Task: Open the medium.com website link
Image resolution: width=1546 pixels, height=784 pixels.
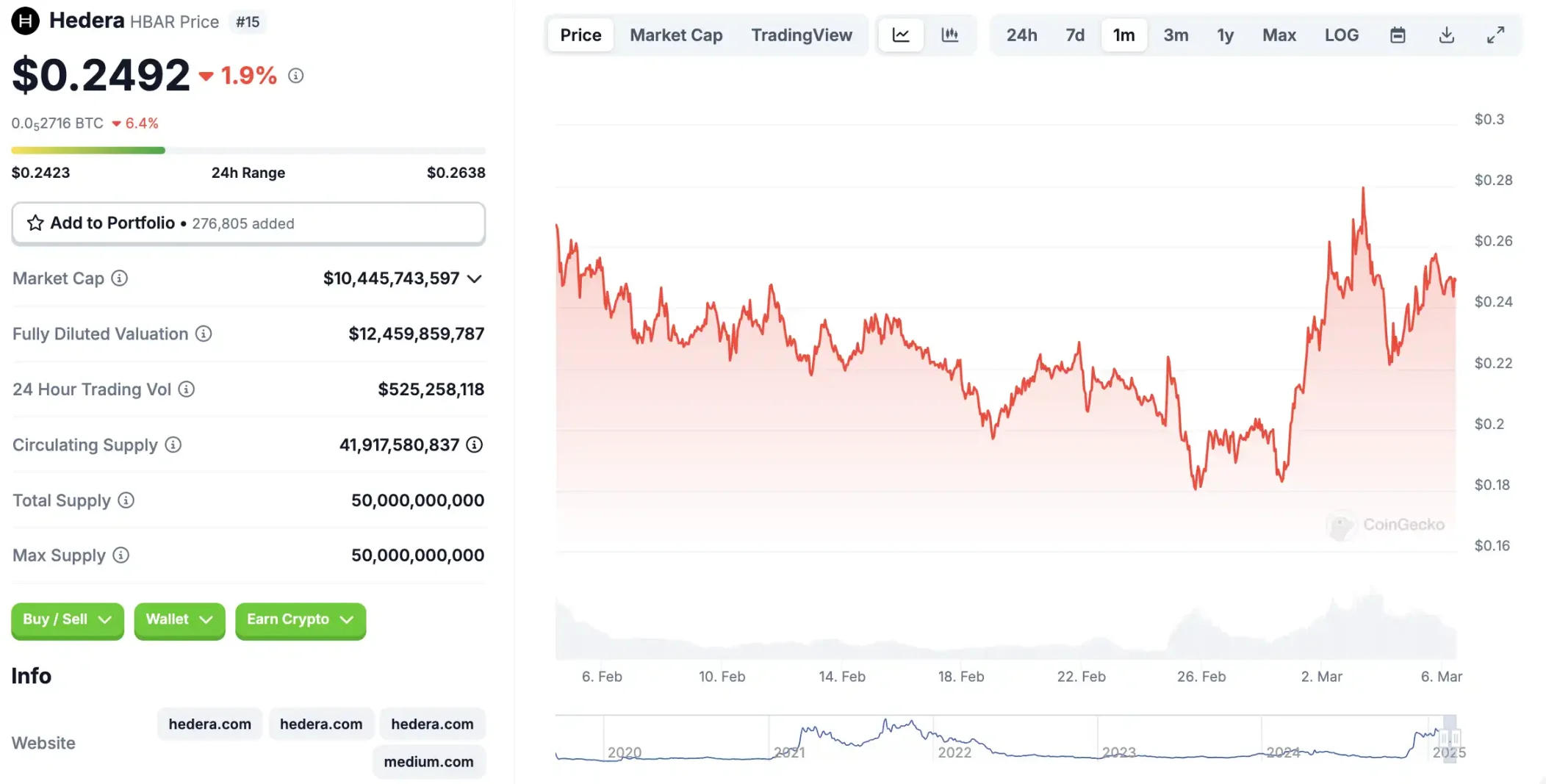Action: coord(428,761)
